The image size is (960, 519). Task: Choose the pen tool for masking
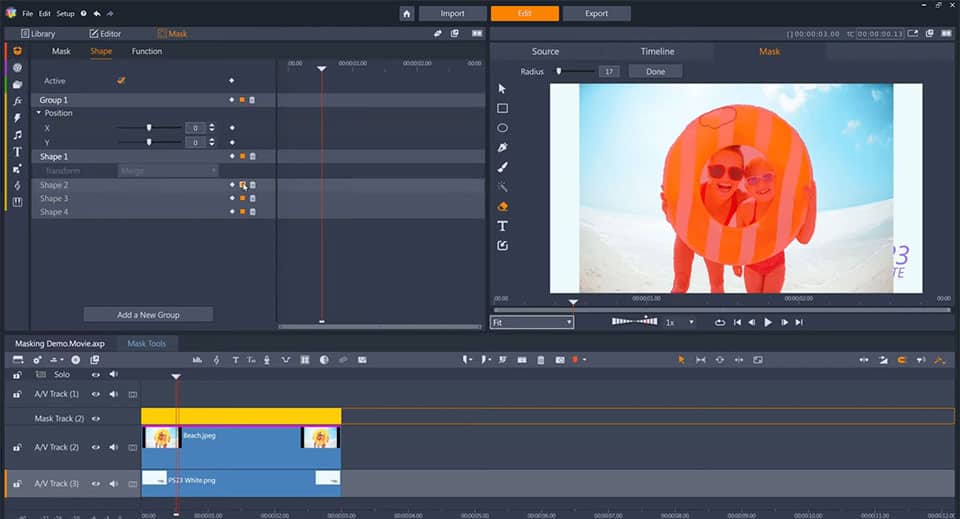pos(502,147)
